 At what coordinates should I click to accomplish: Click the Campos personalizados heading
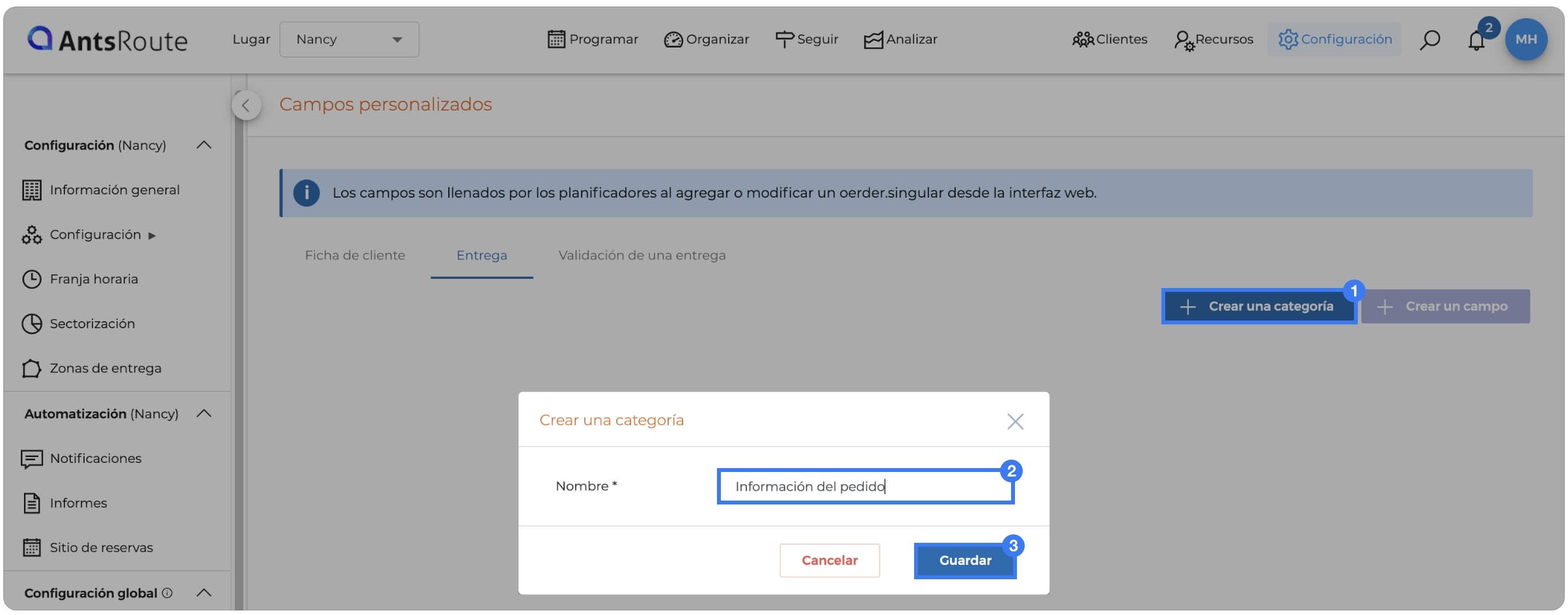pyautogui.click(x=386, y=104)
